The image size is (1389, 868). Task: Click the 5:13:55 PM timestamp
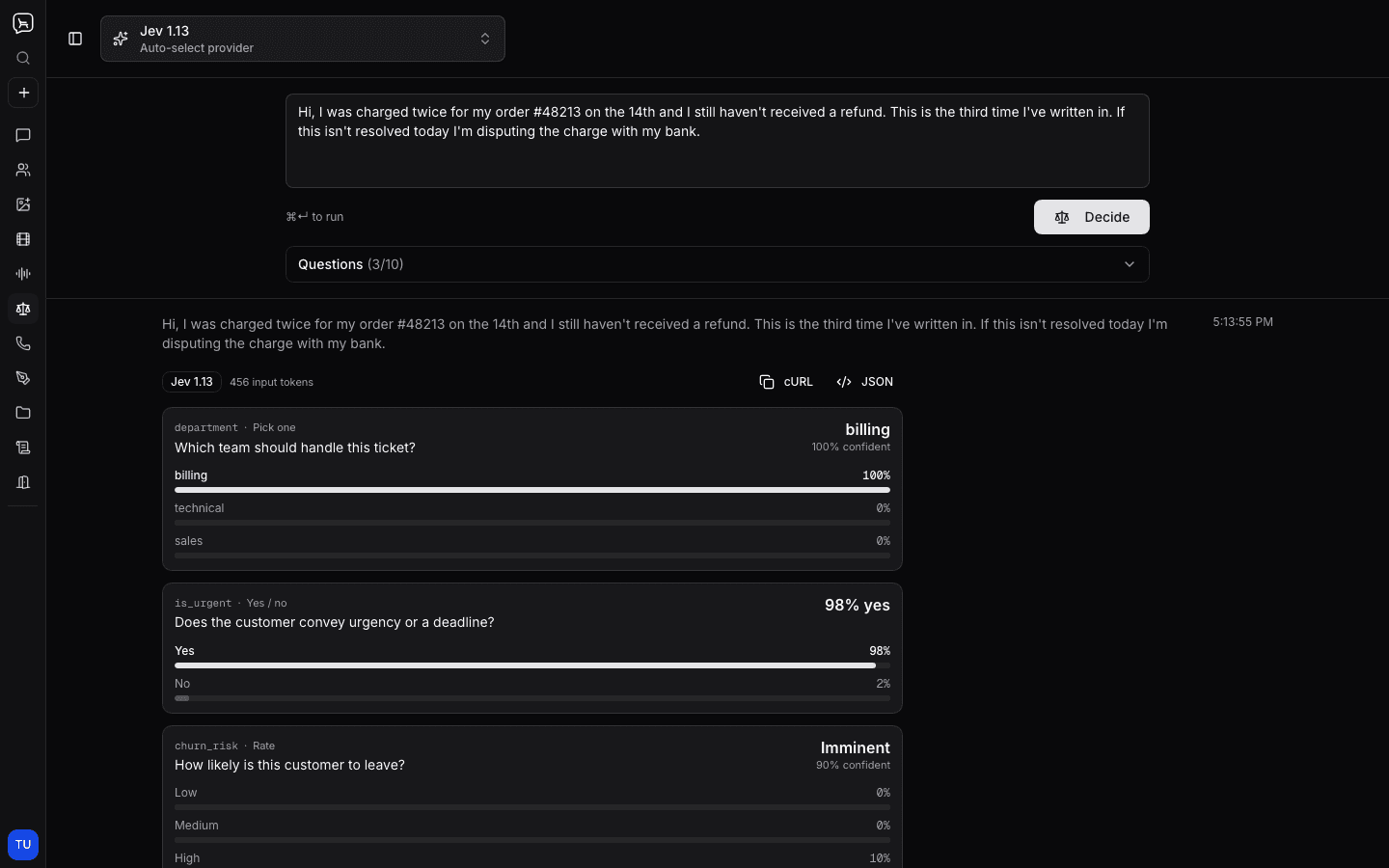1242,322
